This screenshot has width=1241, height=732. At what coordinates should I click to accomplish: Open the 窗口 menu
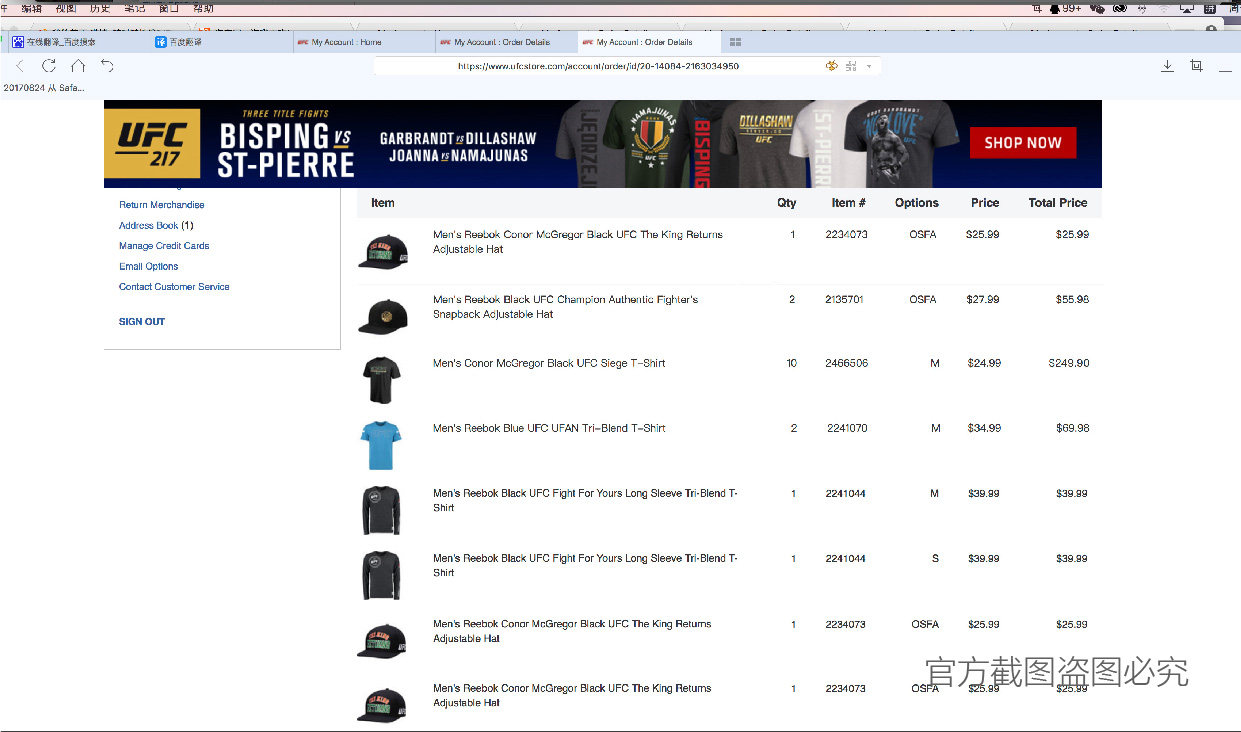168,7
